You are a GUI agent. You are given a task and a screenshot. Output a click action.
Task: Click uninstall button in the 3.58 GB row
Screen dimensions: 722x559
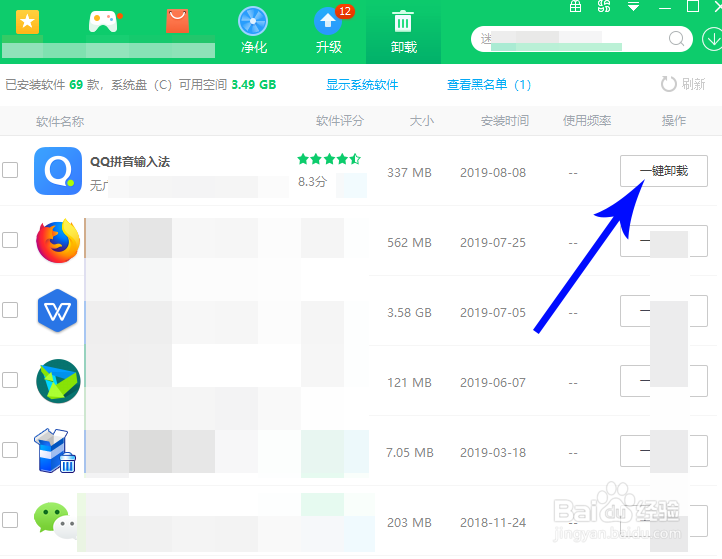click(664, 311)
